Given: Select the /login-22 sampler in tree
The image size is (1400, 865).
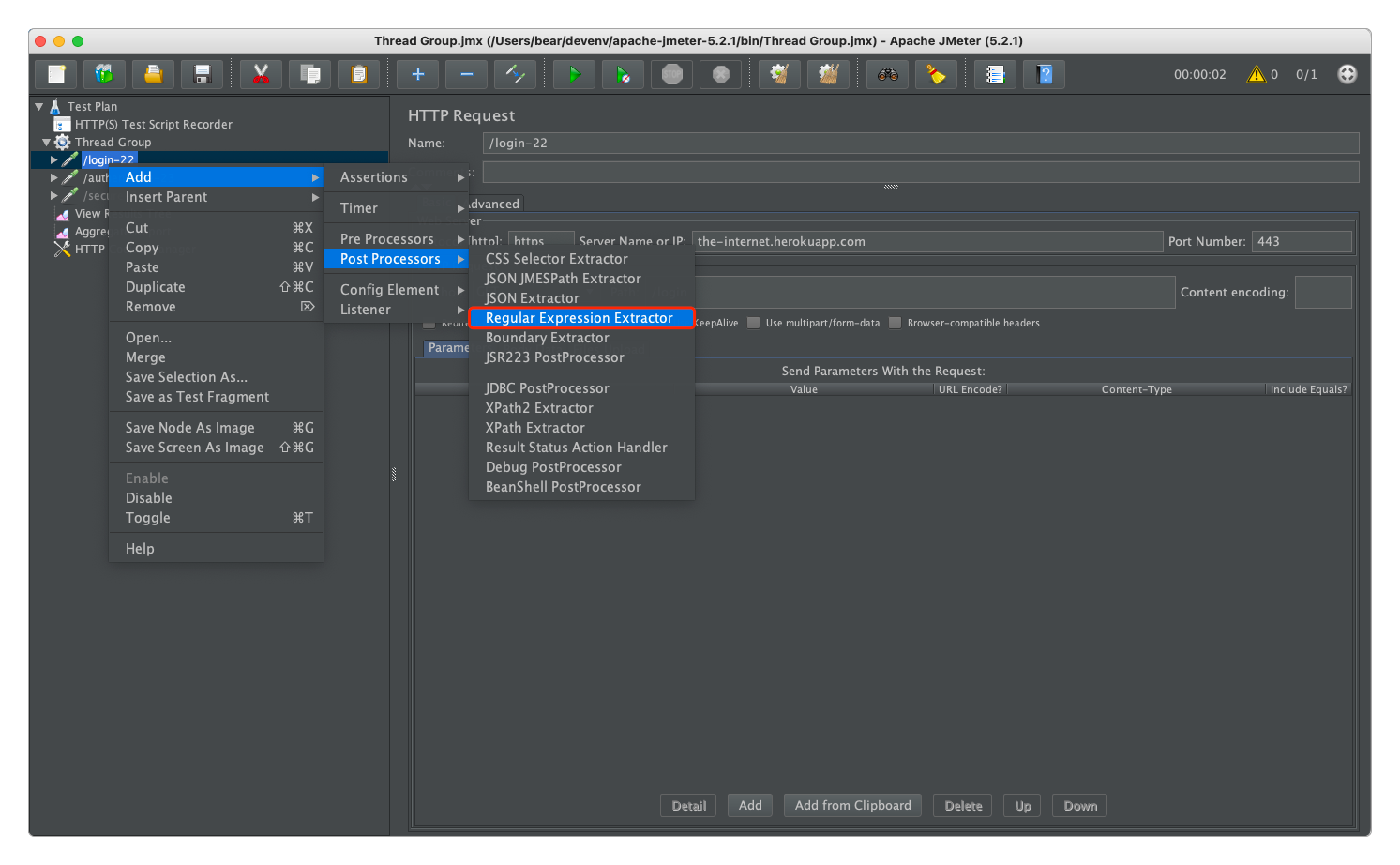Looking at the screenshot, I should tap(109, 159).
